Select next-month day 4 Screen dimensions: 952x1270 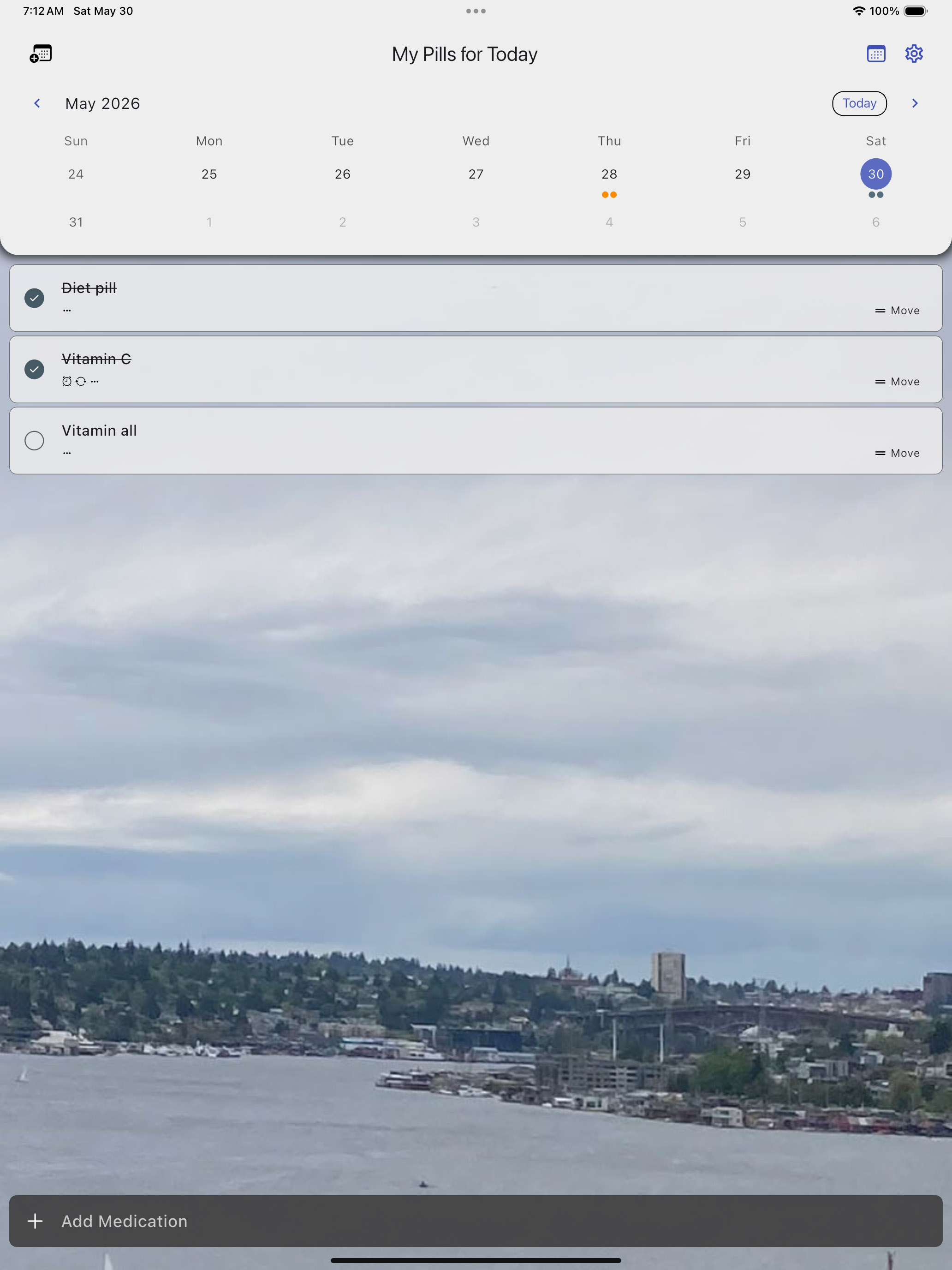pyautogui.click(x=609, y=222)
